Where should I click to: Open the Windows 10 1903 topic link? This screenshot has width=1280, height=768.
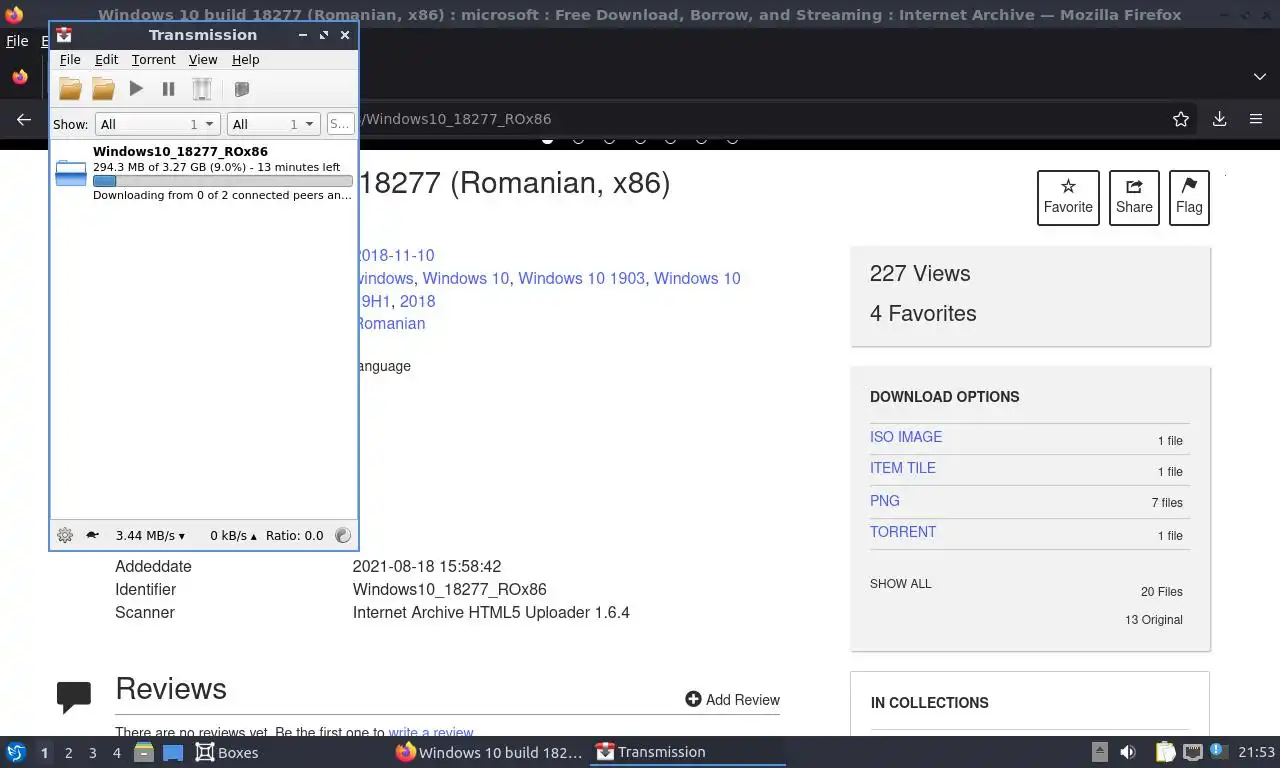tap(581, 278)
